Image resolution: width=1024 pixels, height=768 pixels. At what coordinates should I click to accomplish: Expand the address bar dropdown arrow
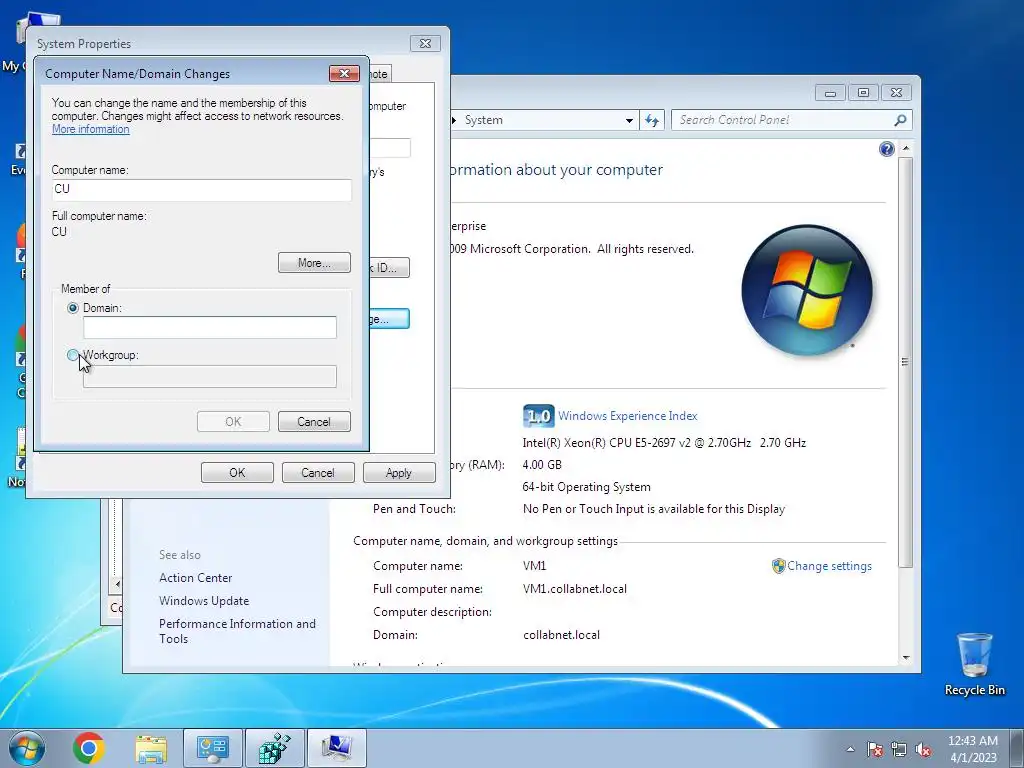629,120
